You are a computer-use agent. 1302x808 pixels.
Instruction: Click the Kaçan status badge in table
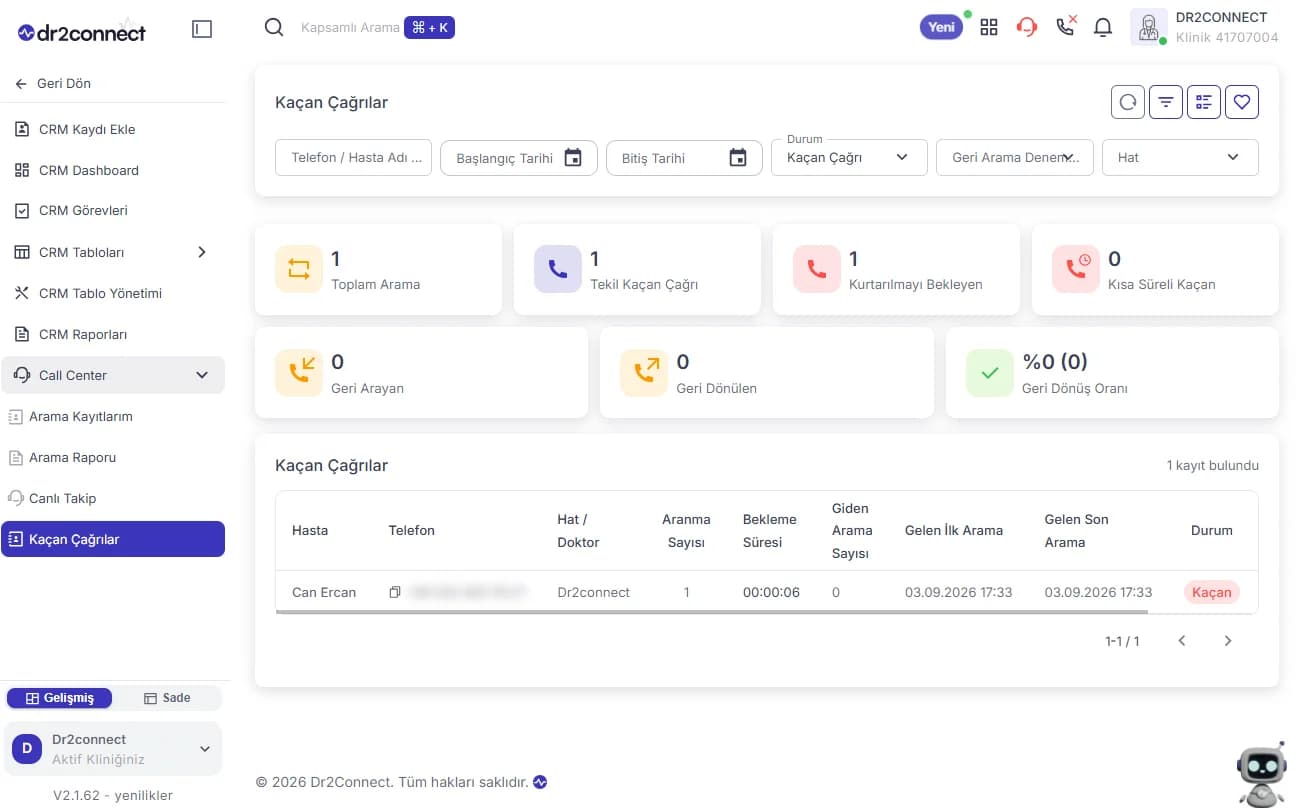[x=1211, y=592]
